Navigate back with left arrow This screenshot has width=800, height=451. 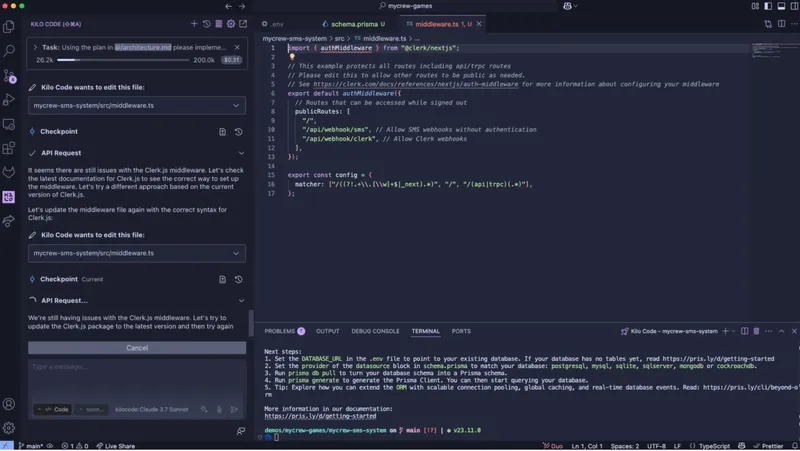[228, 6]
